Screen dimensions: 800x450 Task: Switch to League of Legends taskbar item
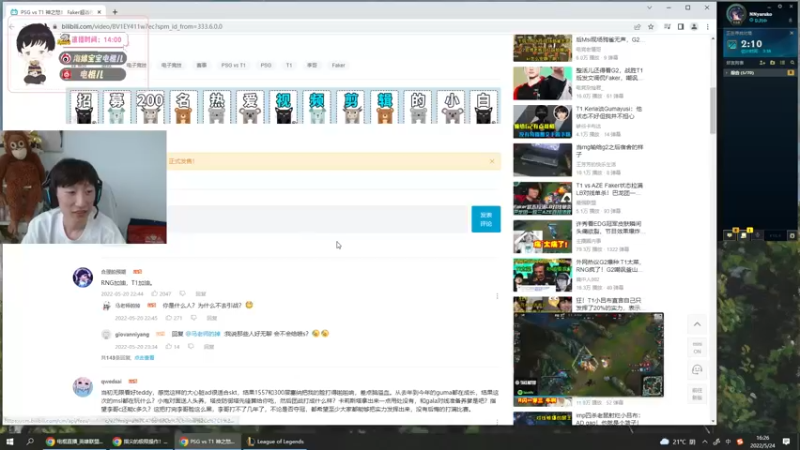tap(276, 441)
